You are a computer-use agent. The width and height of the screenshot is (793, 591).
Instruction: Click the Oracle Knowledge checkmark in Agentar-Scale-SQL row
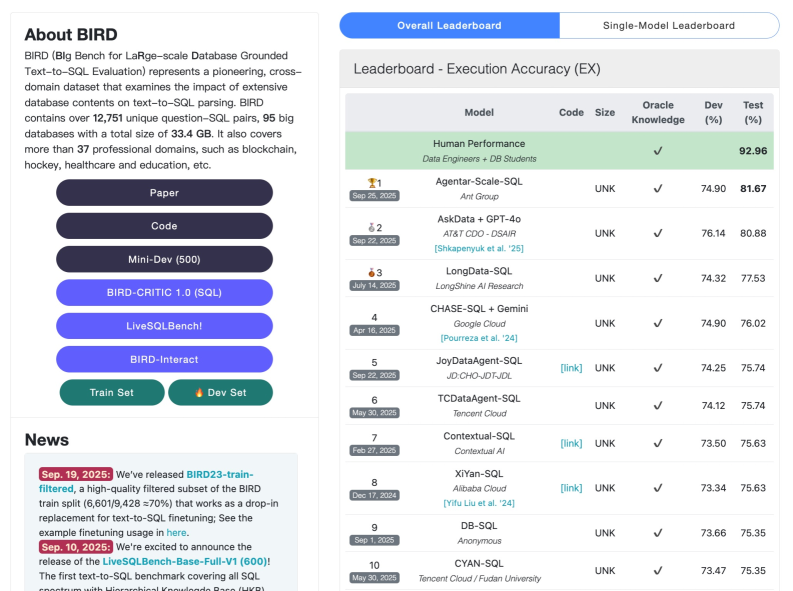[657, 189]
